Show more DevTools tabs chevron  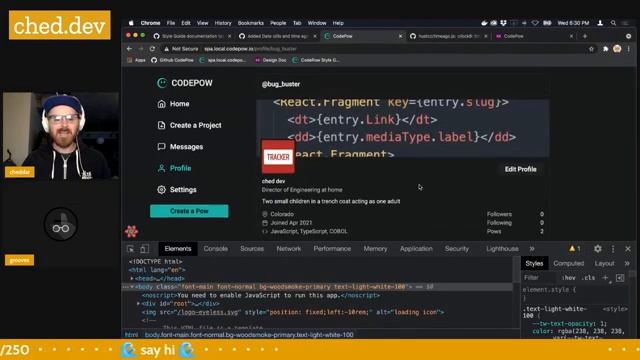point(532,249)
